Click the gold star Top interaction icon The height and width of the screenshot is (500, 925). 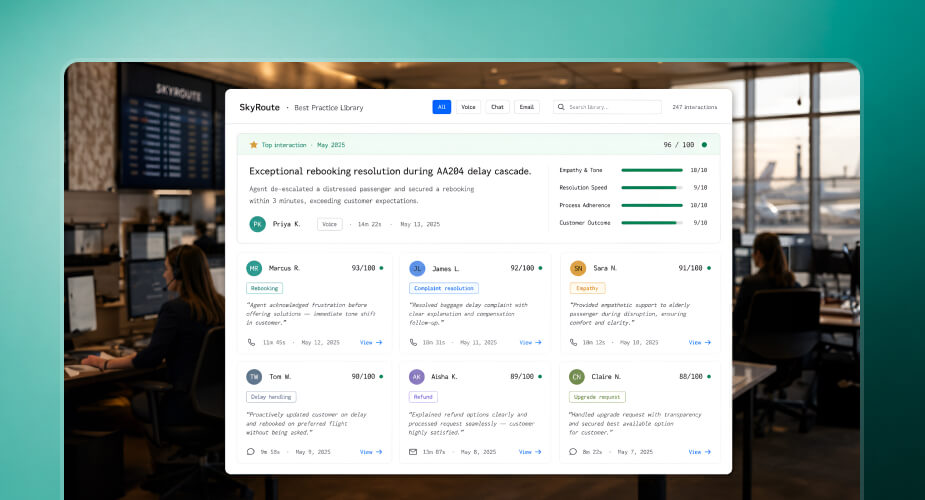point(254,144)
